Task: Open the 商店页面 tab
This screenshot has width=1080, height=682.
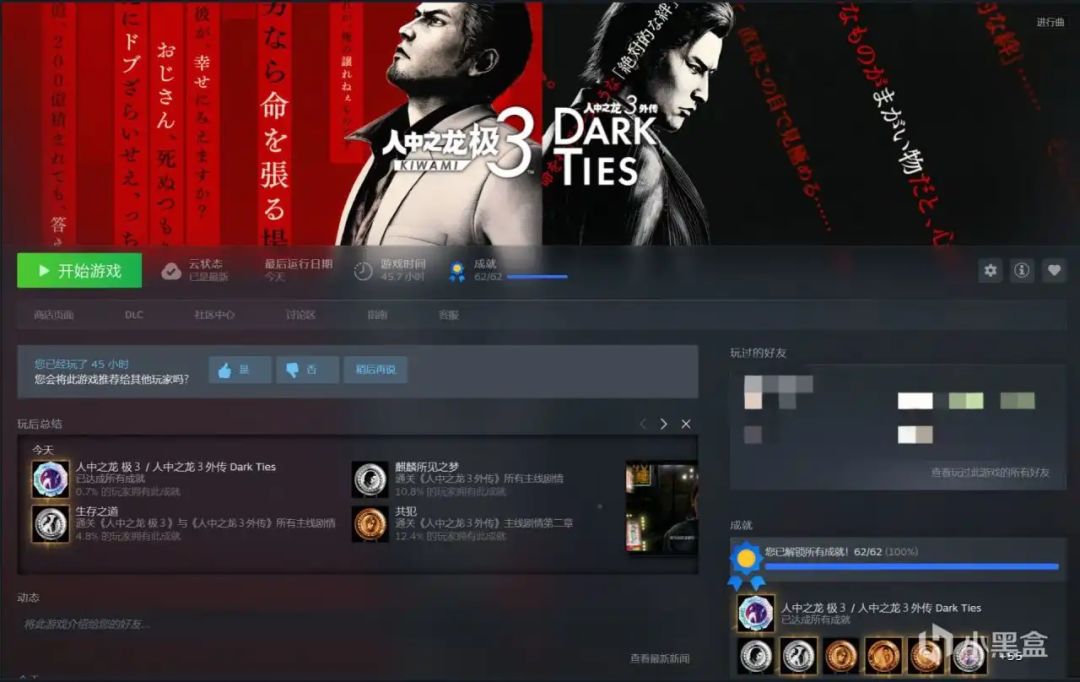Action: [x=53, y=315]
